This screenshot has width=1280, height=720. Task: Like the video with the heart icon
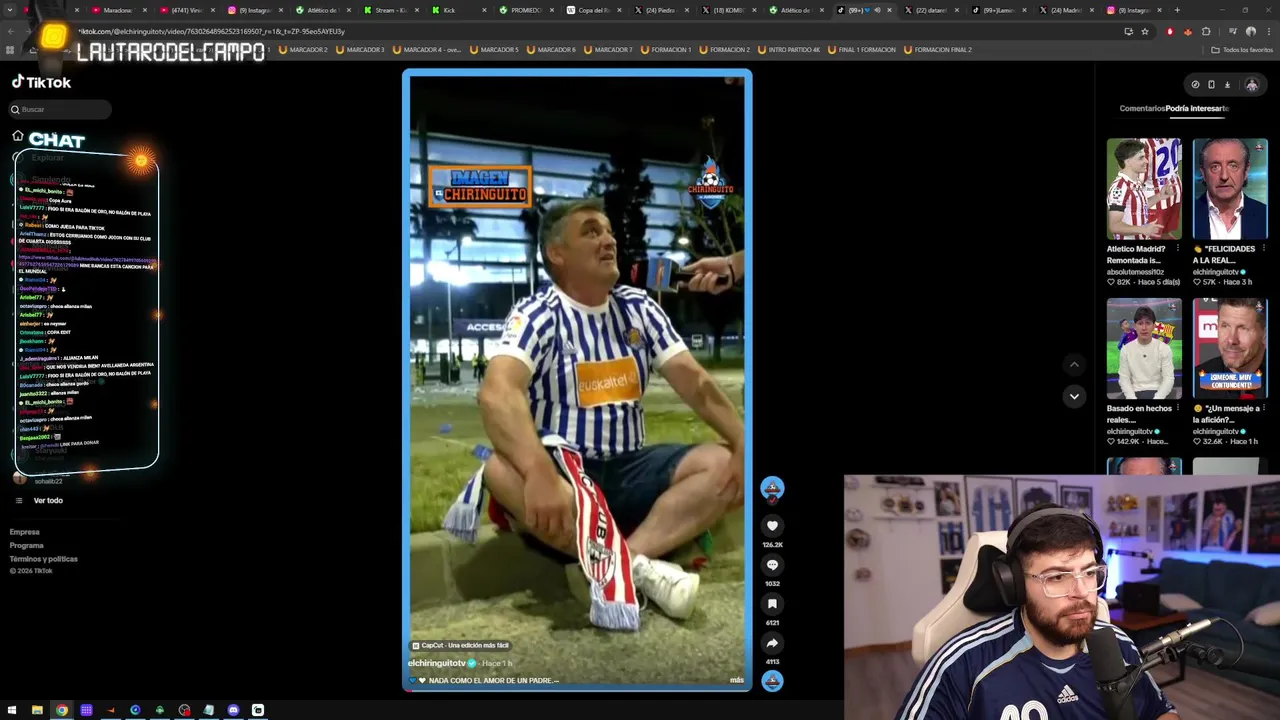772,525
